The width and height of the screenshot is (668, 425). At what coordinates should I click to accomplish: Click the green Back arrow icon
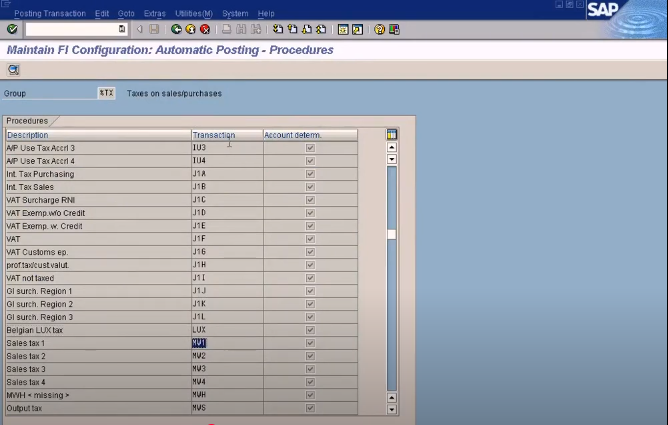point(176,29)
